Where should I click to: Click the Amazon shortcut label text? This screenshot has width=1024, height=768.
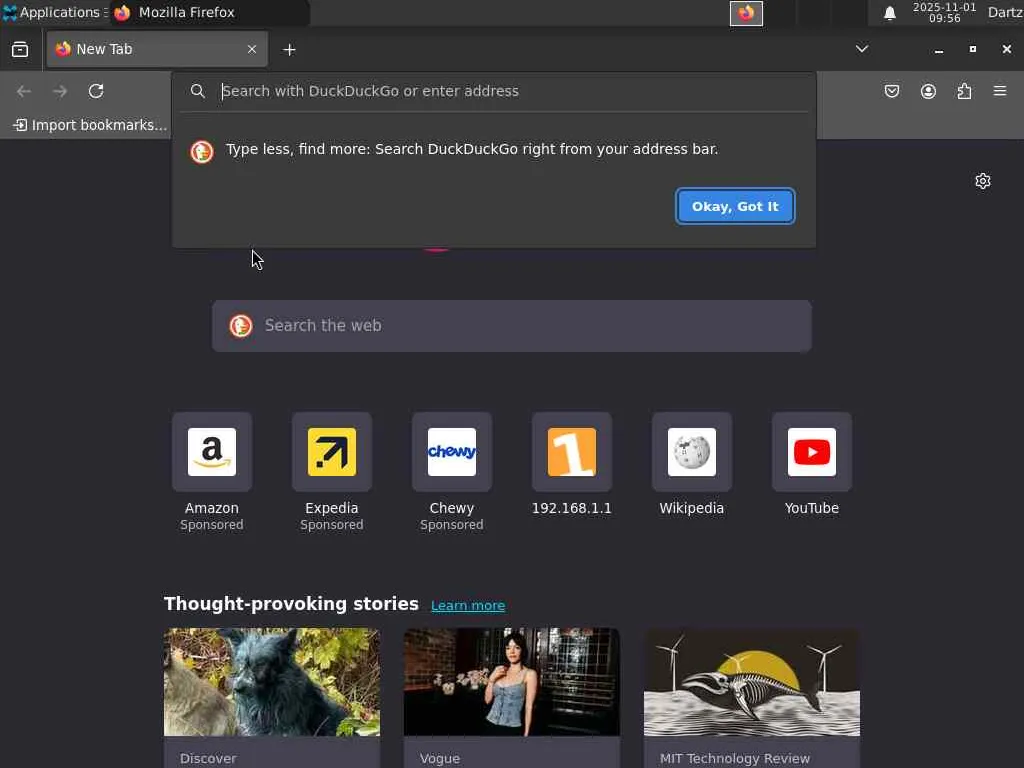tap(212, 508)
